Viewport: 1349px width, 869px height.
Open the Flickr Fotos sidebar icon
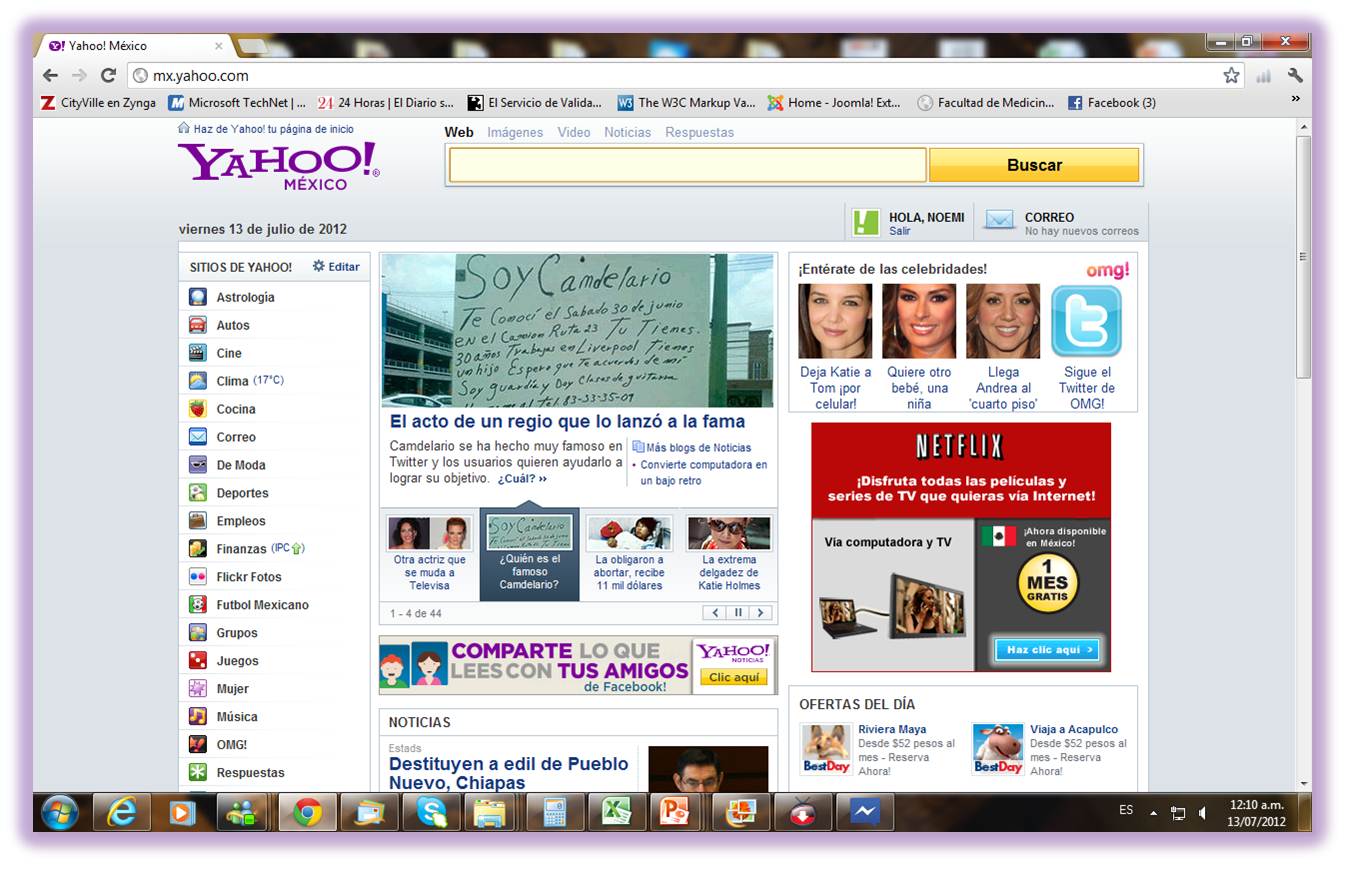coord(198,577)
